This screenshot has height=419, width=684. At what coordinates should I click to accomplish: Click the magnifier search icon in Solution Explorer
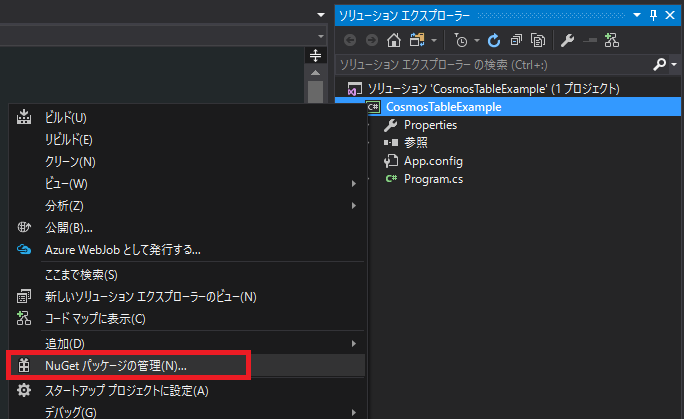pyautogui.click(x=659, y=65)
